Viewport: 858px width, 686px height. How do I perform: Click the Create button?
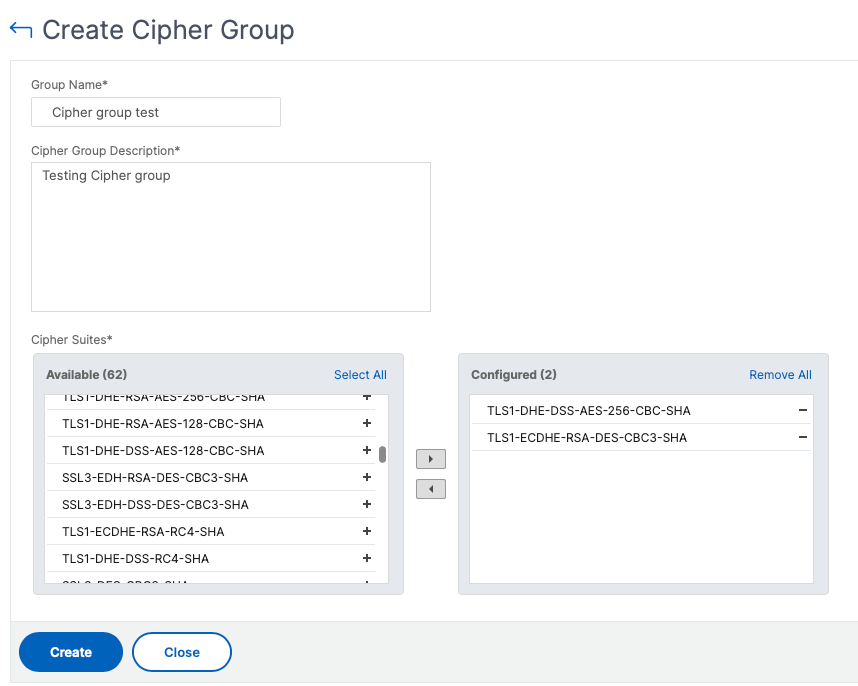tap(71, 652)
